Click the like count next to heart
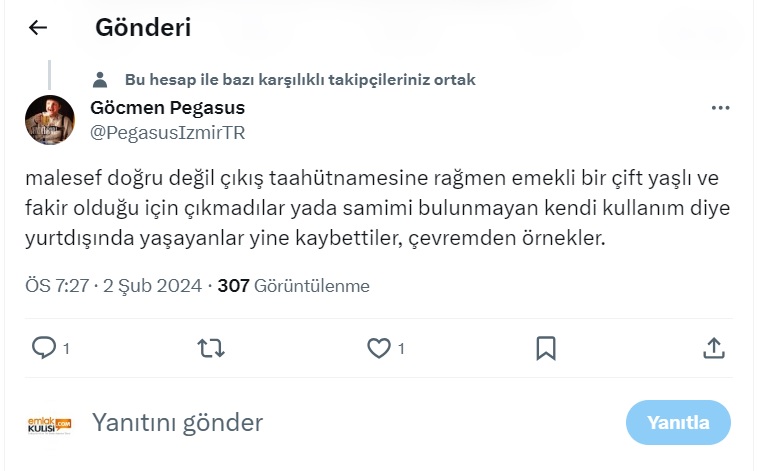This screenshot has width=770, height=471. click(x=402, y=349)
